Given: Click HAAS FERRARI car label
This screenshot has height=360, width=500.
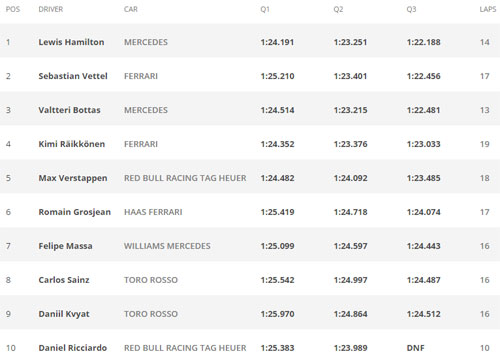Looking at the screenshot, I should 153,212.
